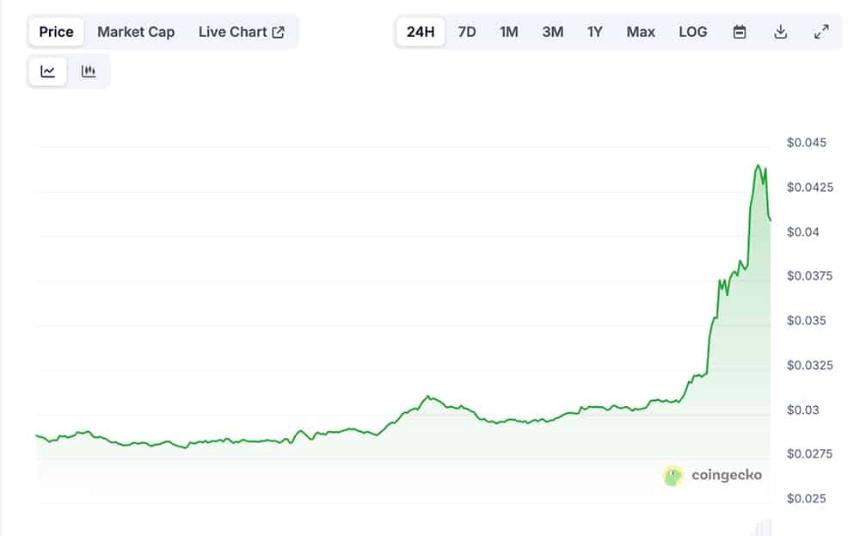
Task: Select the 3M time range
Action: tap(552, 32)
